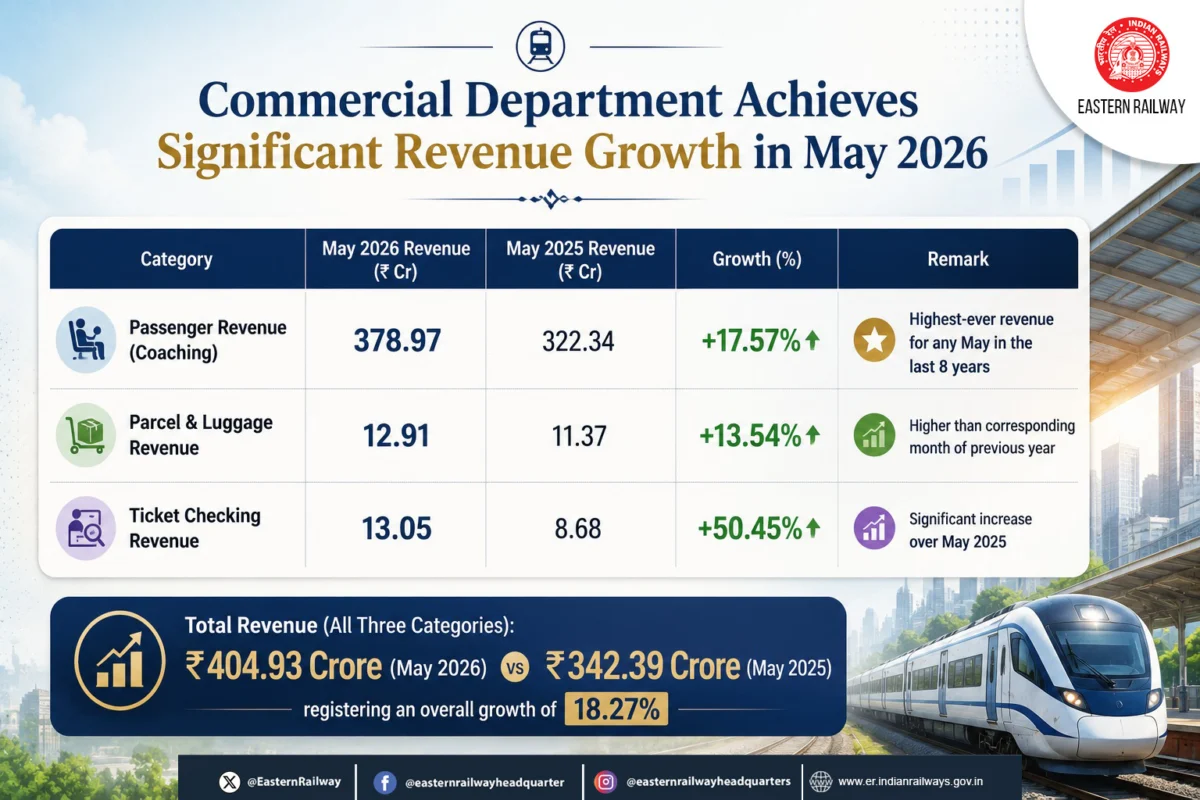Click the Parcel & Luggage trolley icon
1200x800 pixels.
pyautogui.click(x=86, y=435)
